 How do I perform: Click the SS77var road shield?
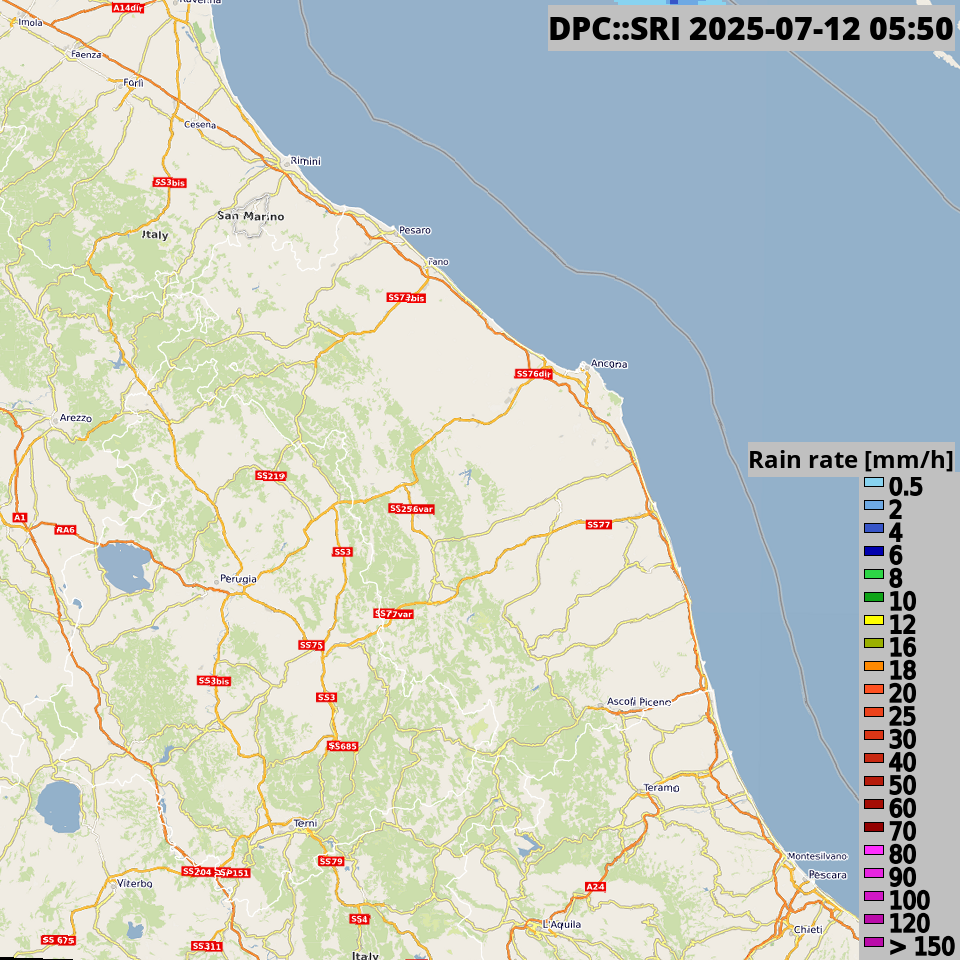393,613
